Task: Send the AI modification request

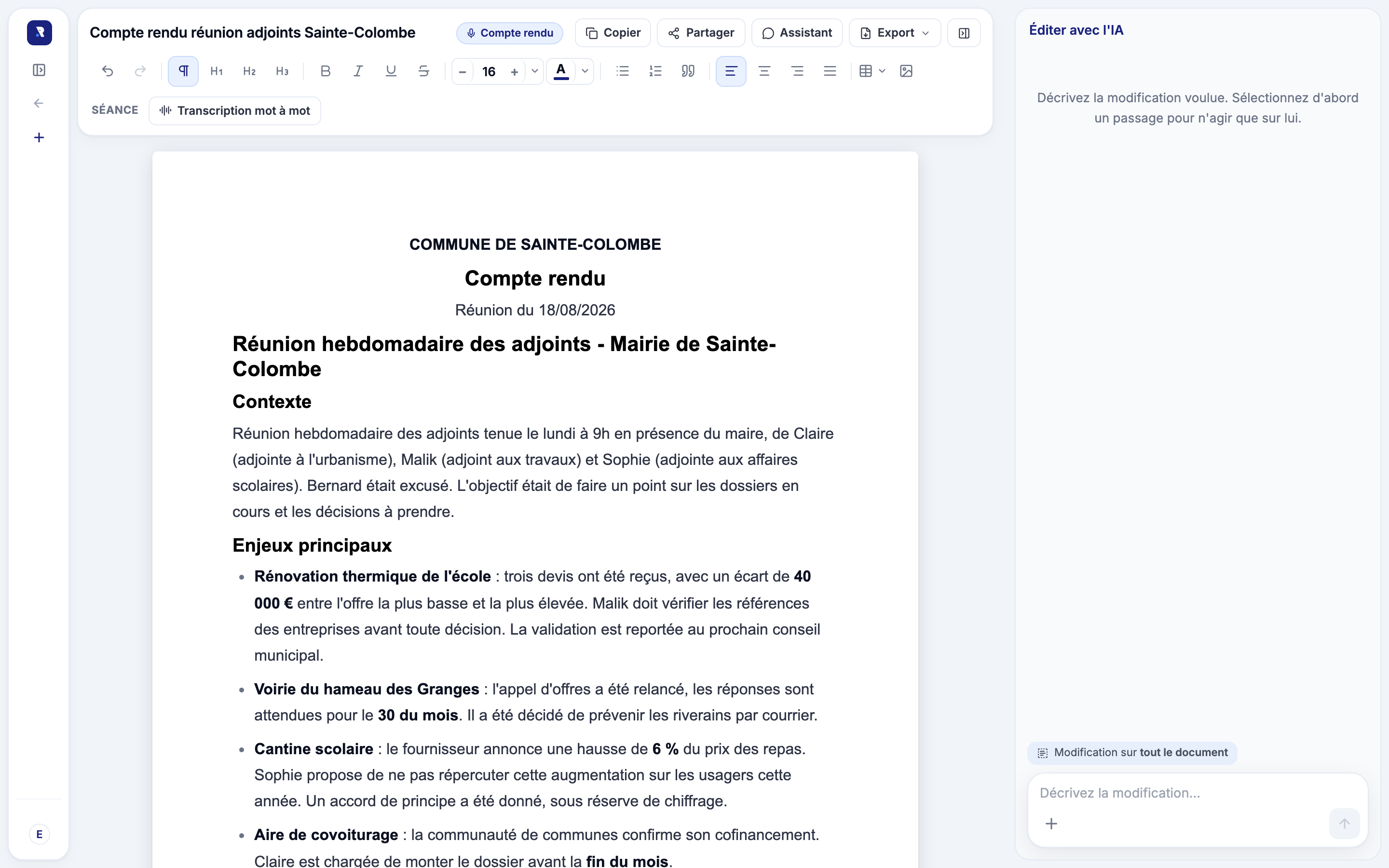Action: tap(1344, 824)
